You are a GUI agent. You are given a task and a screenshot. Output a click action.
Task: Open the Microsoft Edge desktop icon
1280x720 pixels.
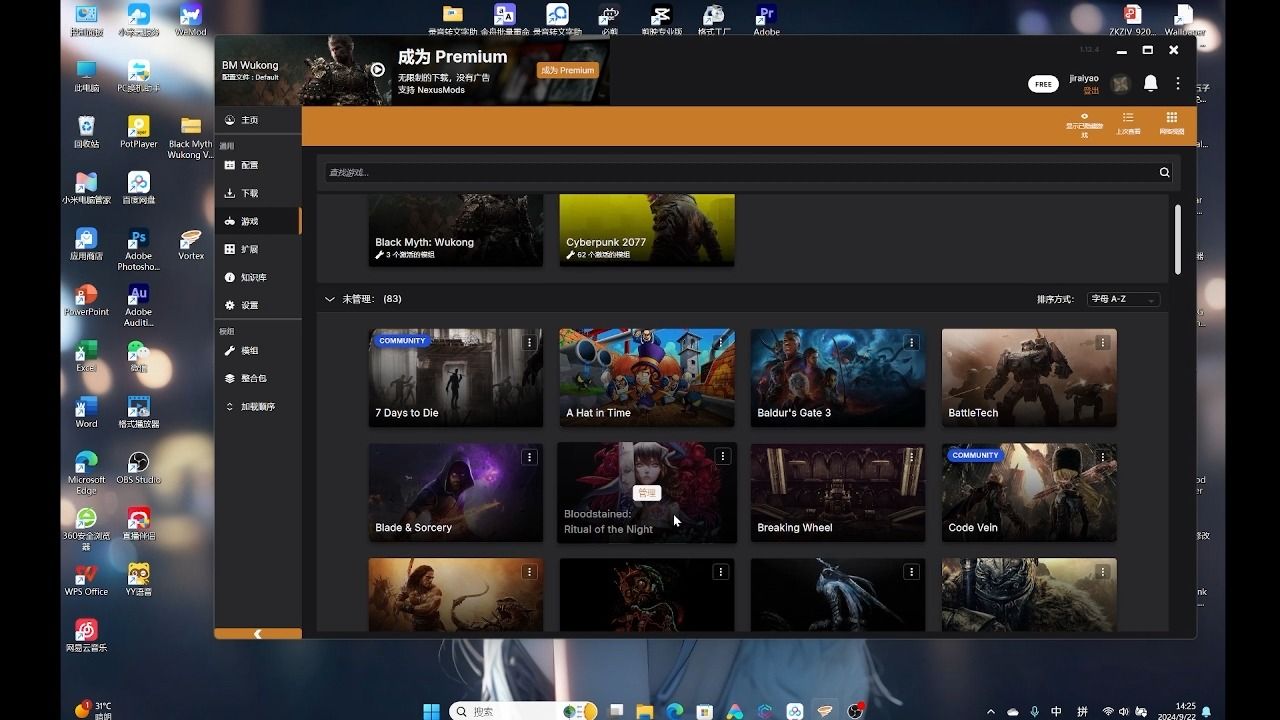pyautogui.click(x=86, y=472)
